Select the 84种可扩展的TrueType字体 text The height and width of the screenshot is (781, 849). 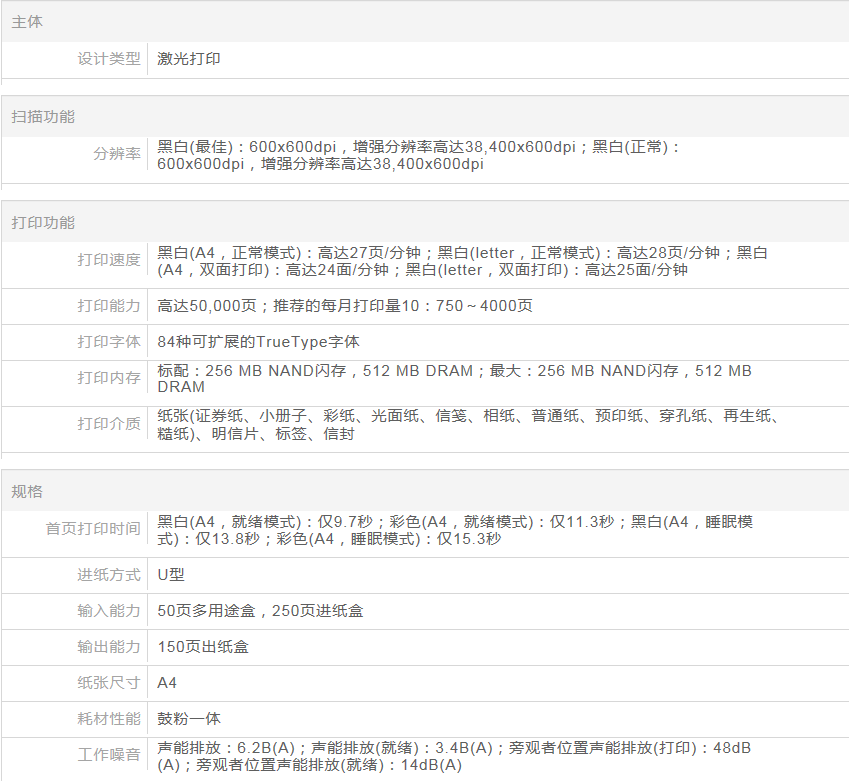point(258,342)
